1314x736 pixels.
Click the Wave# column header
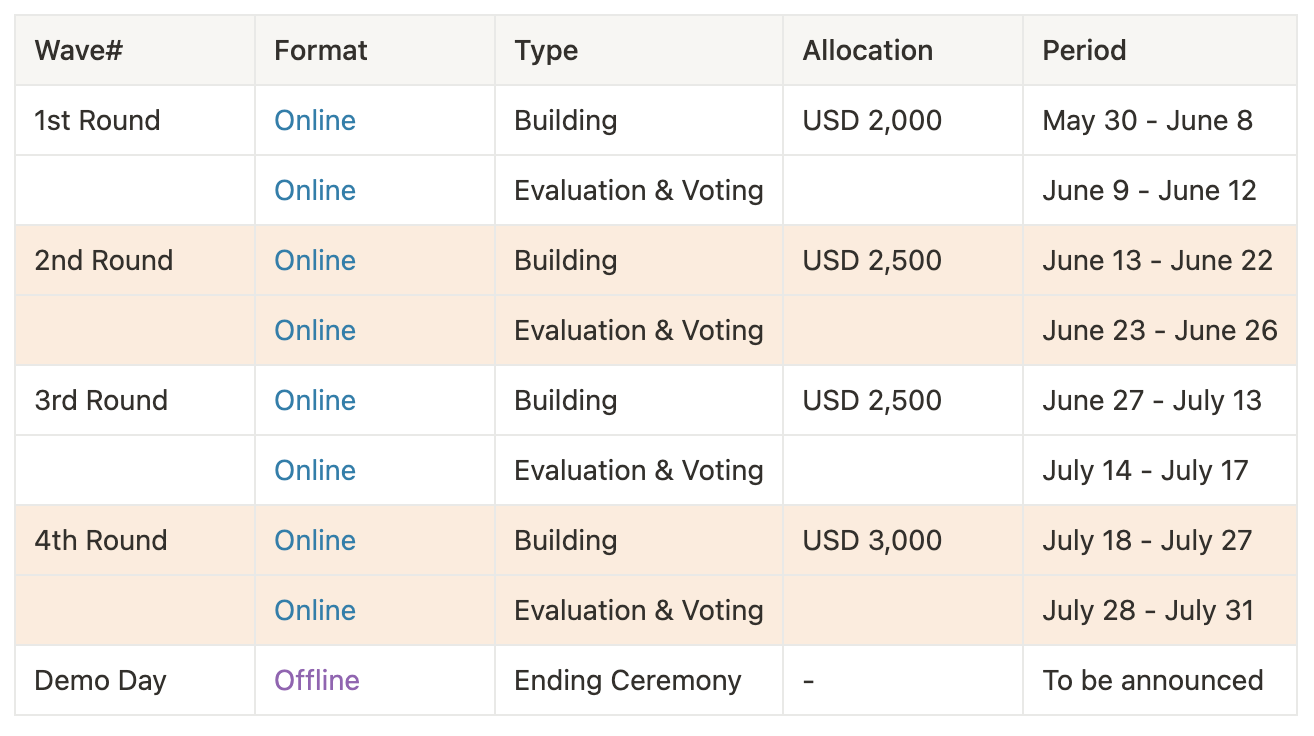78,51
